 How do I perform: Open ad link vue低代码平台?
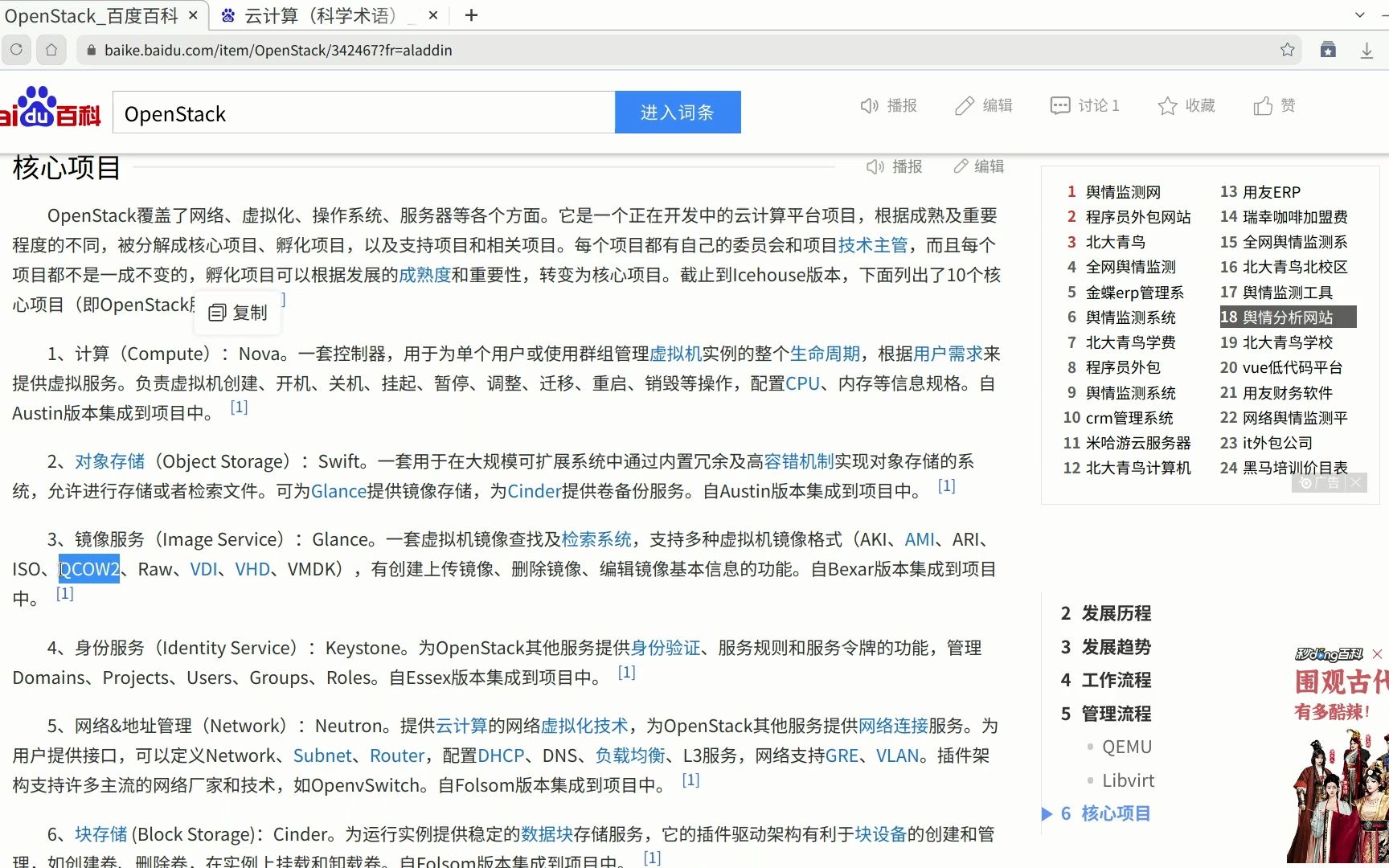tap(1293, 367)
